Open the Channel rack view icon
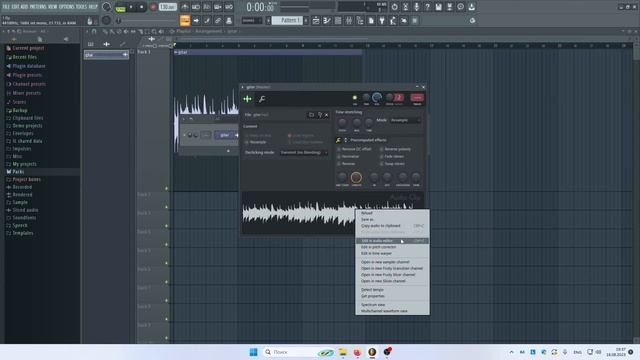640x360 pixels. point(338,20)
